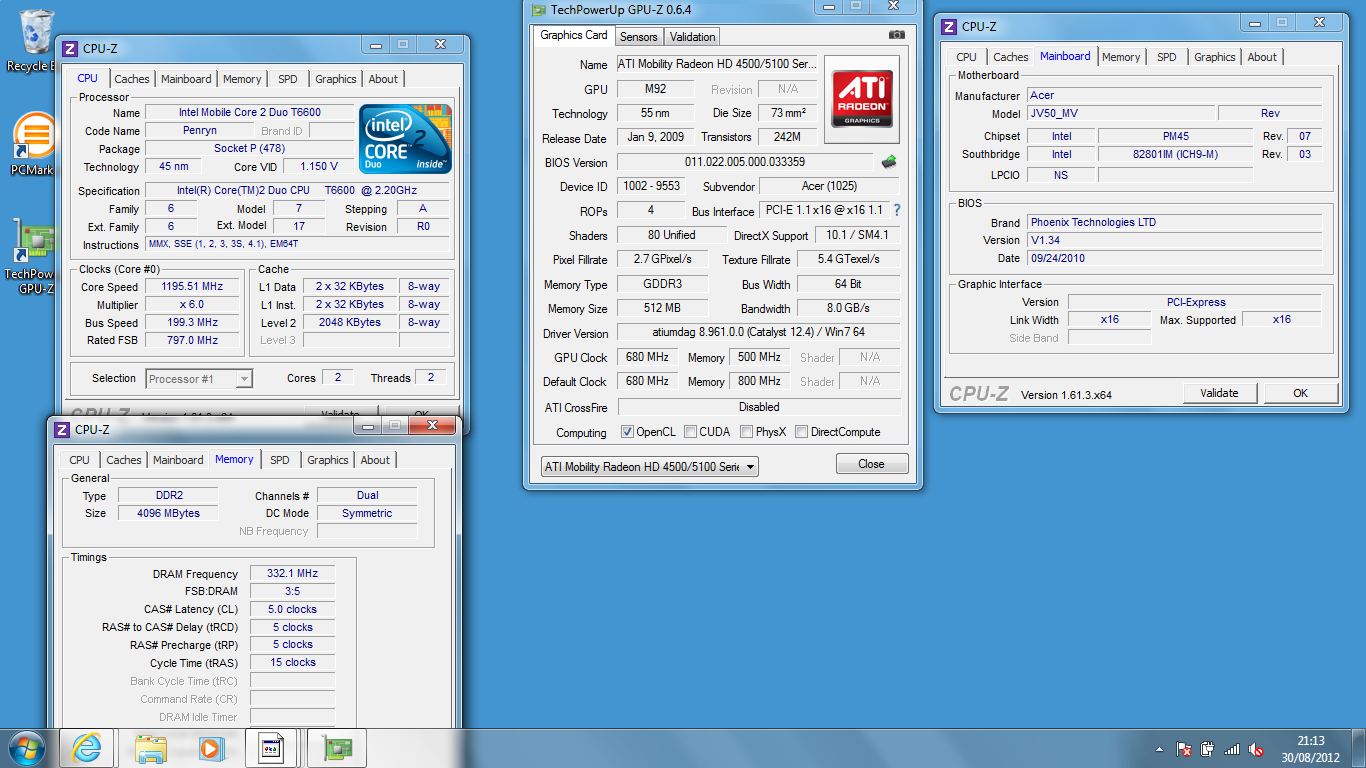Click the Bus Interface question mark icon

click(897, 210)
